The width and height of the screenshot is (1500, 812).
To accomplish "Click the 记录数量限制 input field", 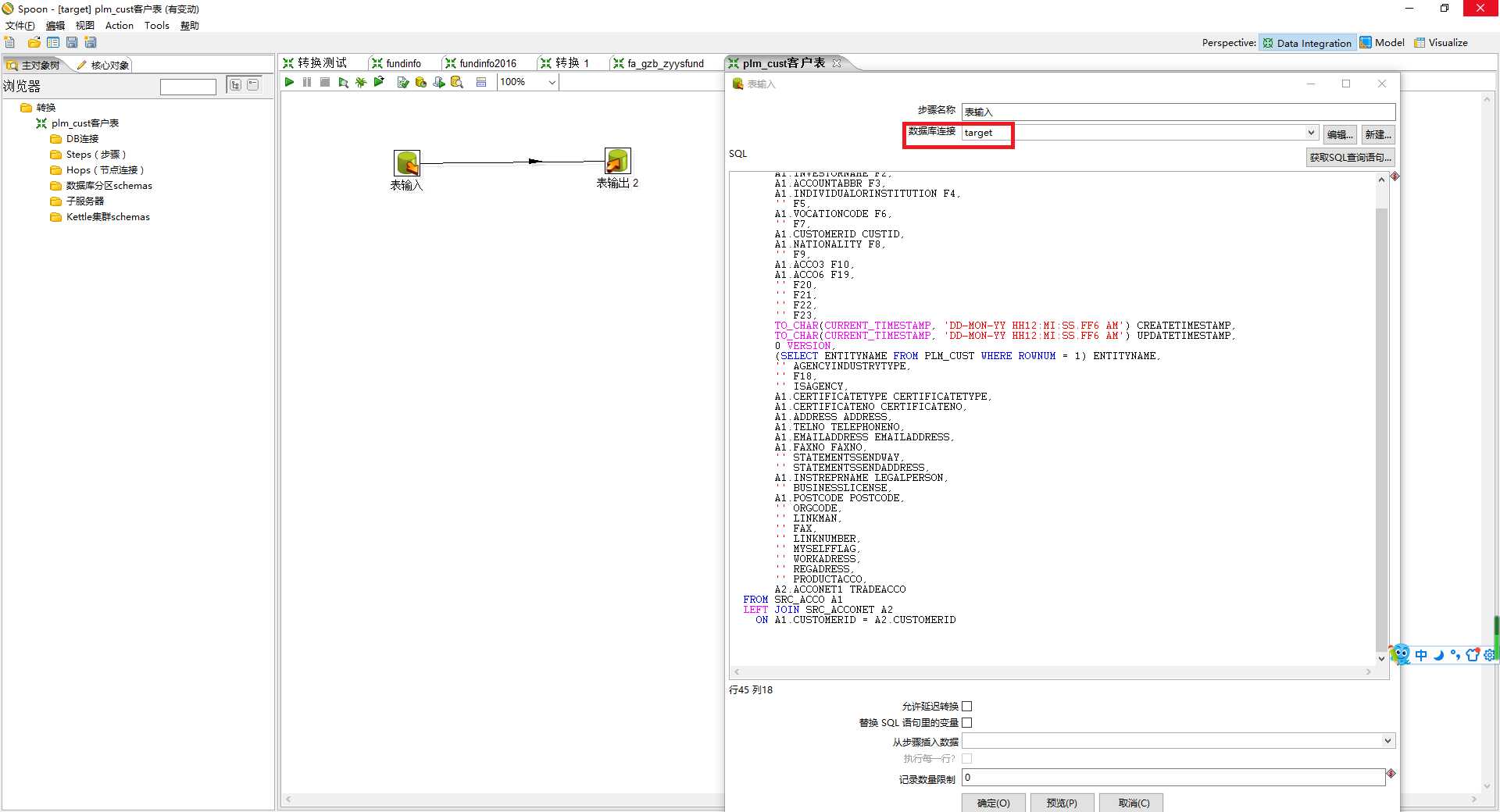I will [x=1173, y=778].
